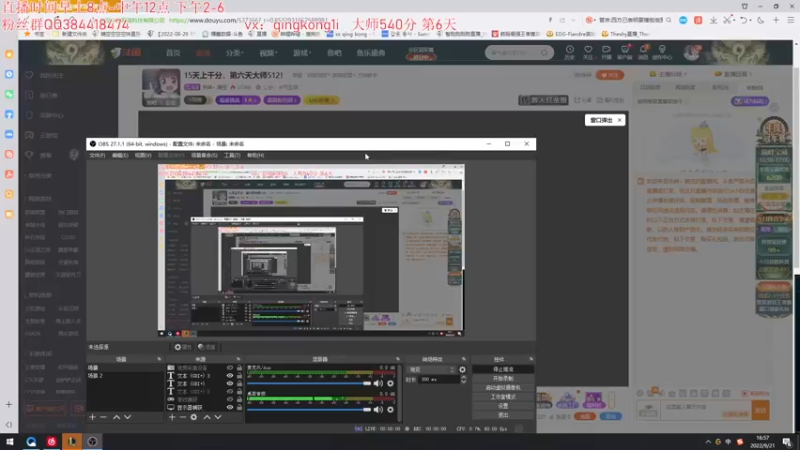The height and width of the screenshot is (450, 800).
Task: Open 桌面音频 channel settings gear
Action: point(390,409)
